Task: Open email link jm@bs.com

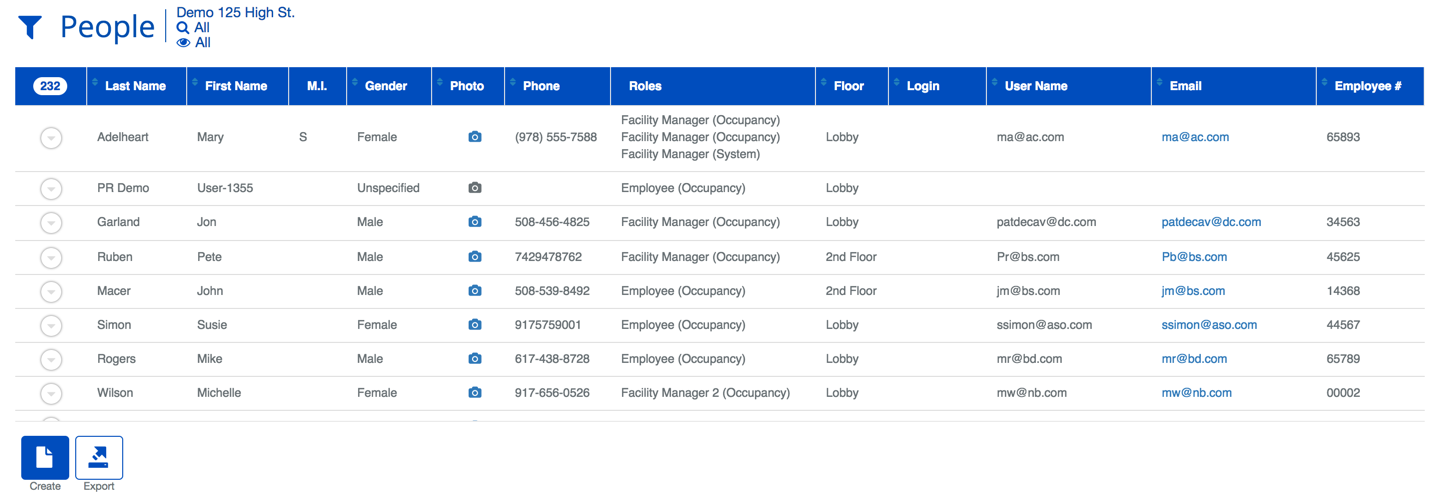Action: pos(1193,291)
